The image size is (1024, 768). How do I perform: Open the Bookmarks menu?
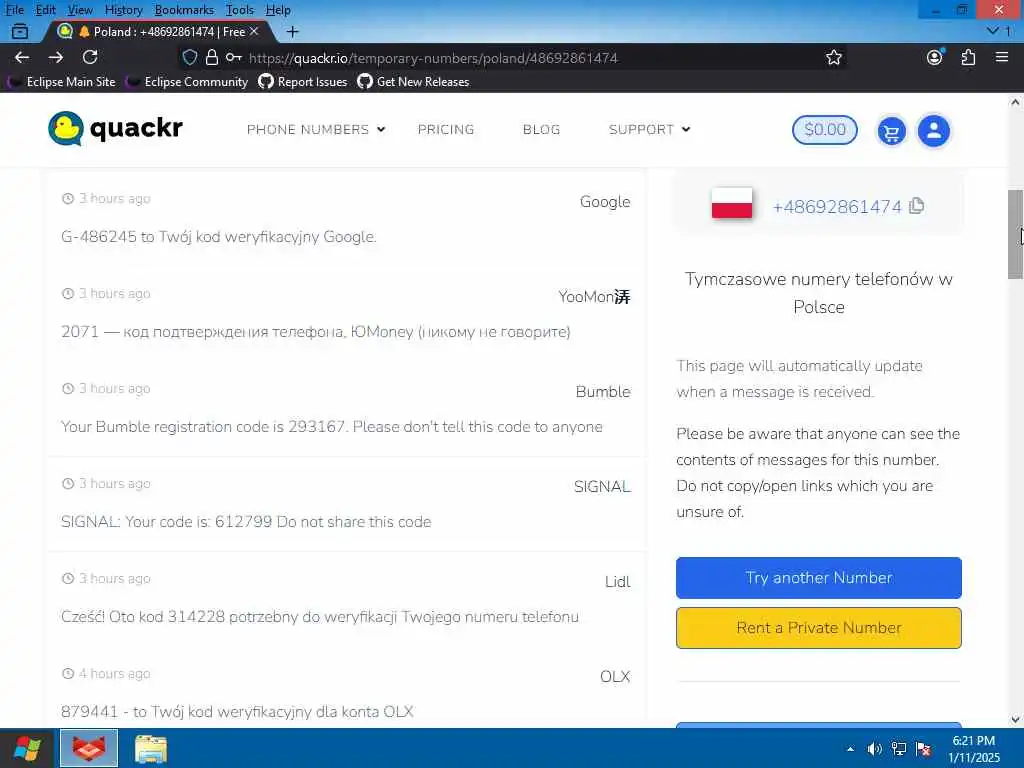184,10
